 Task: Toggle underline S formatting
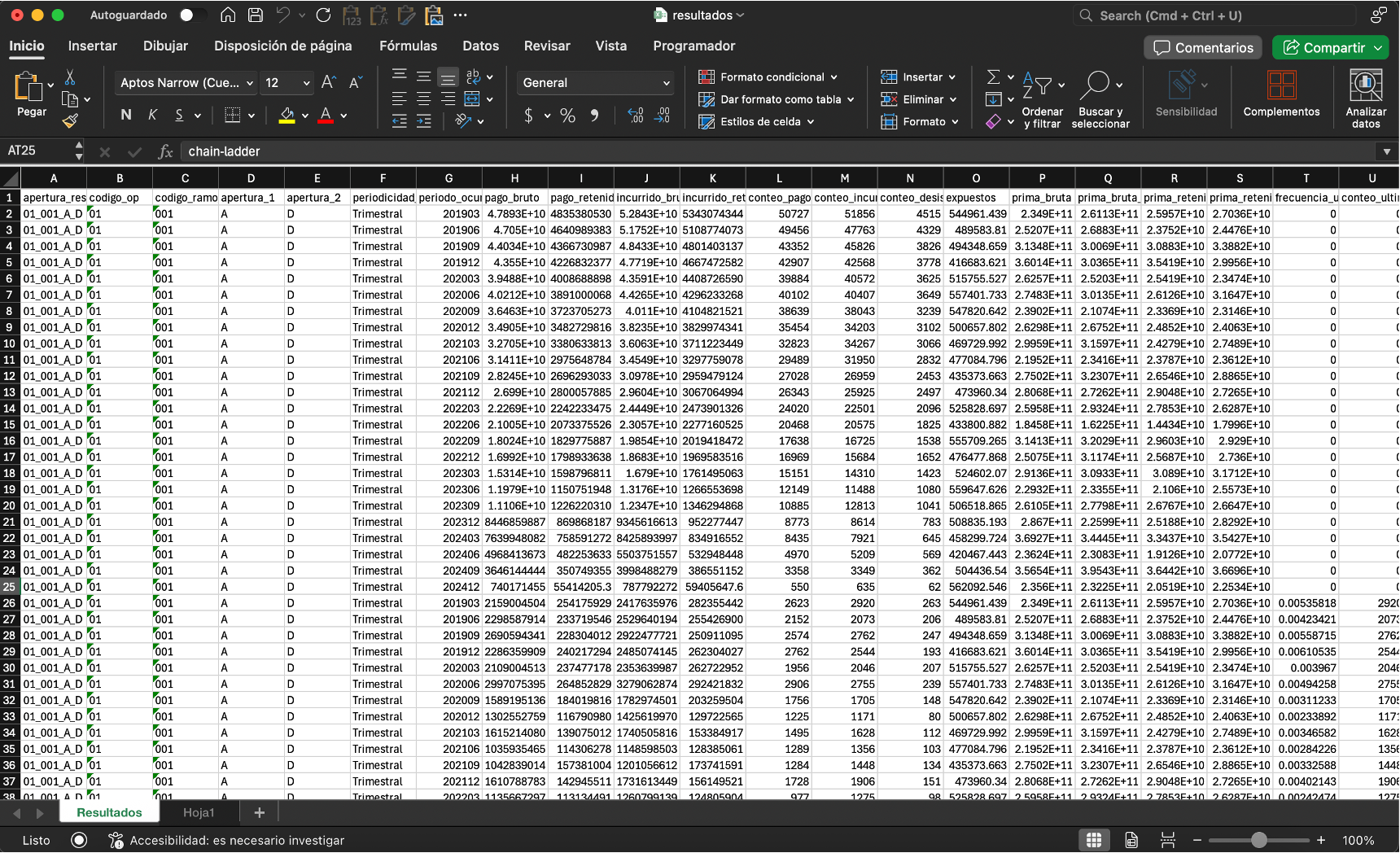click(x=179, y=115)
